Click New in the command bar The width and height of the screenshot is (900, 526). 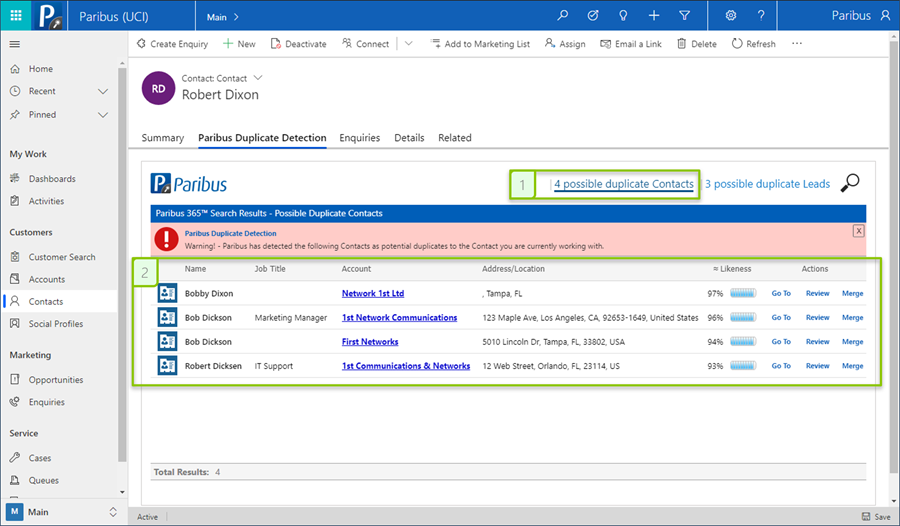[x=239, y=44]
